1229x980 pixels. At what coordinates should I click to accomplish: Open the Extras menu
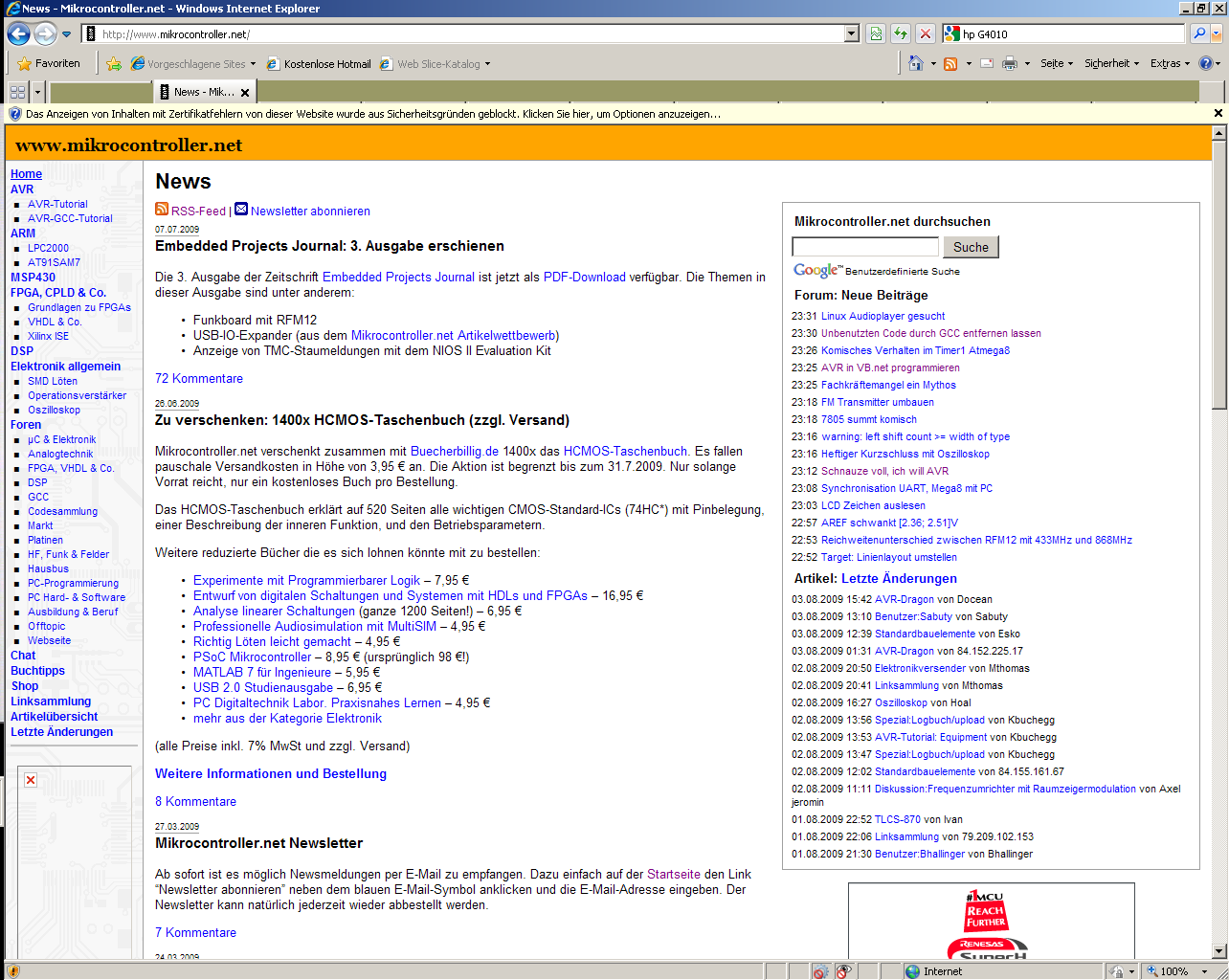1170,63
